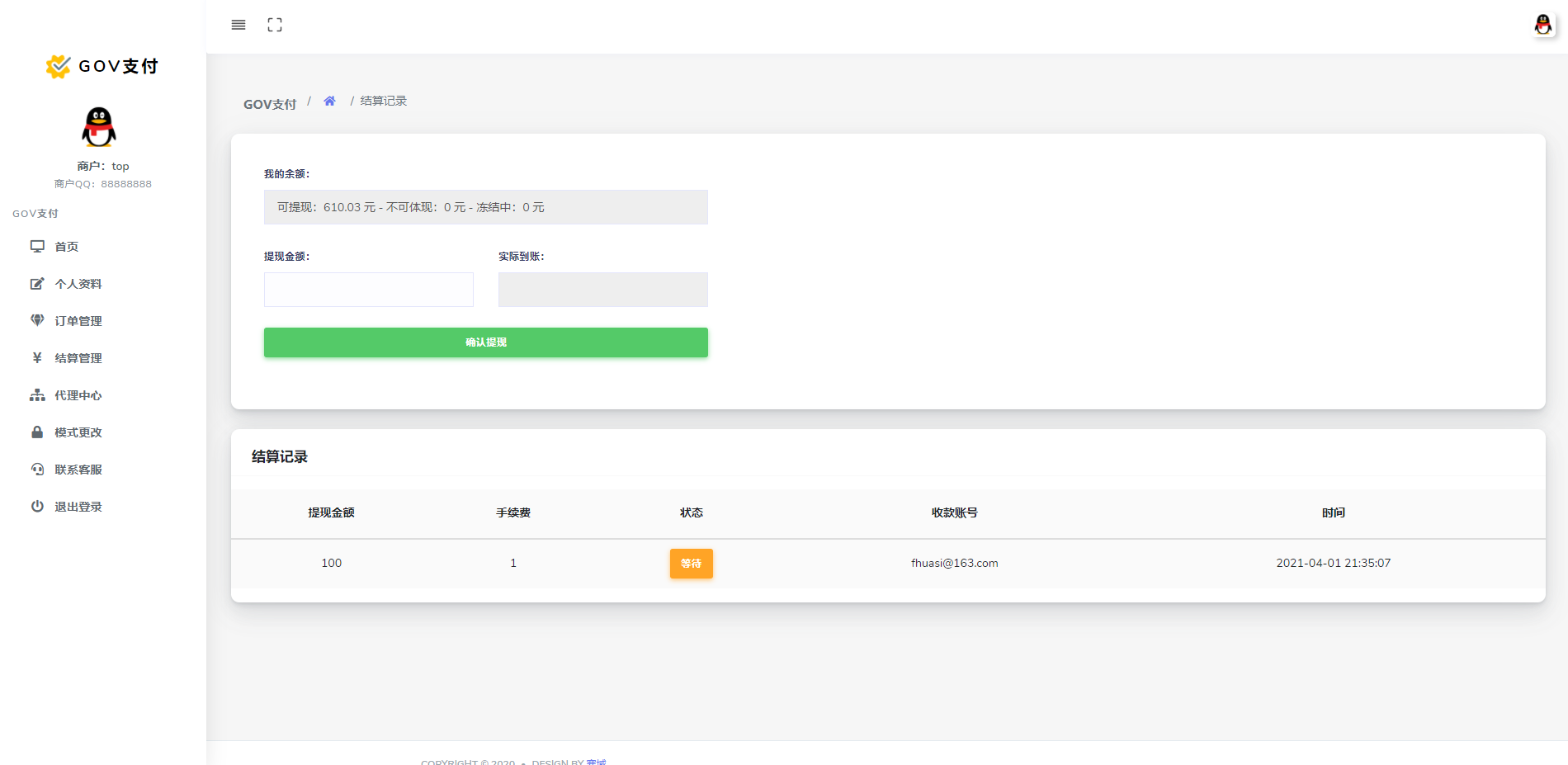Click the penguin profile picture in sidebar
Image resolution: width=1568 pixels, height=765 pixels.
point(99,128)
